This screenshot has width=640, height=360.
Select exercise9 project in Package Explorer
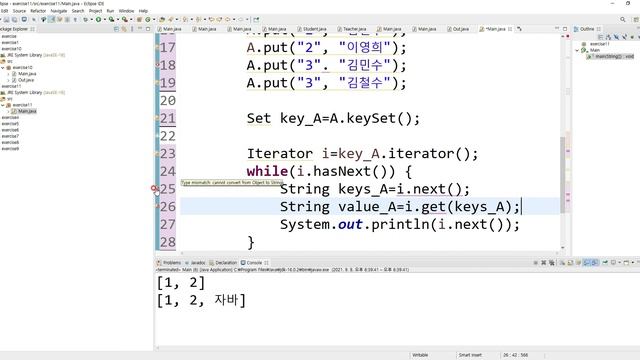10,149
